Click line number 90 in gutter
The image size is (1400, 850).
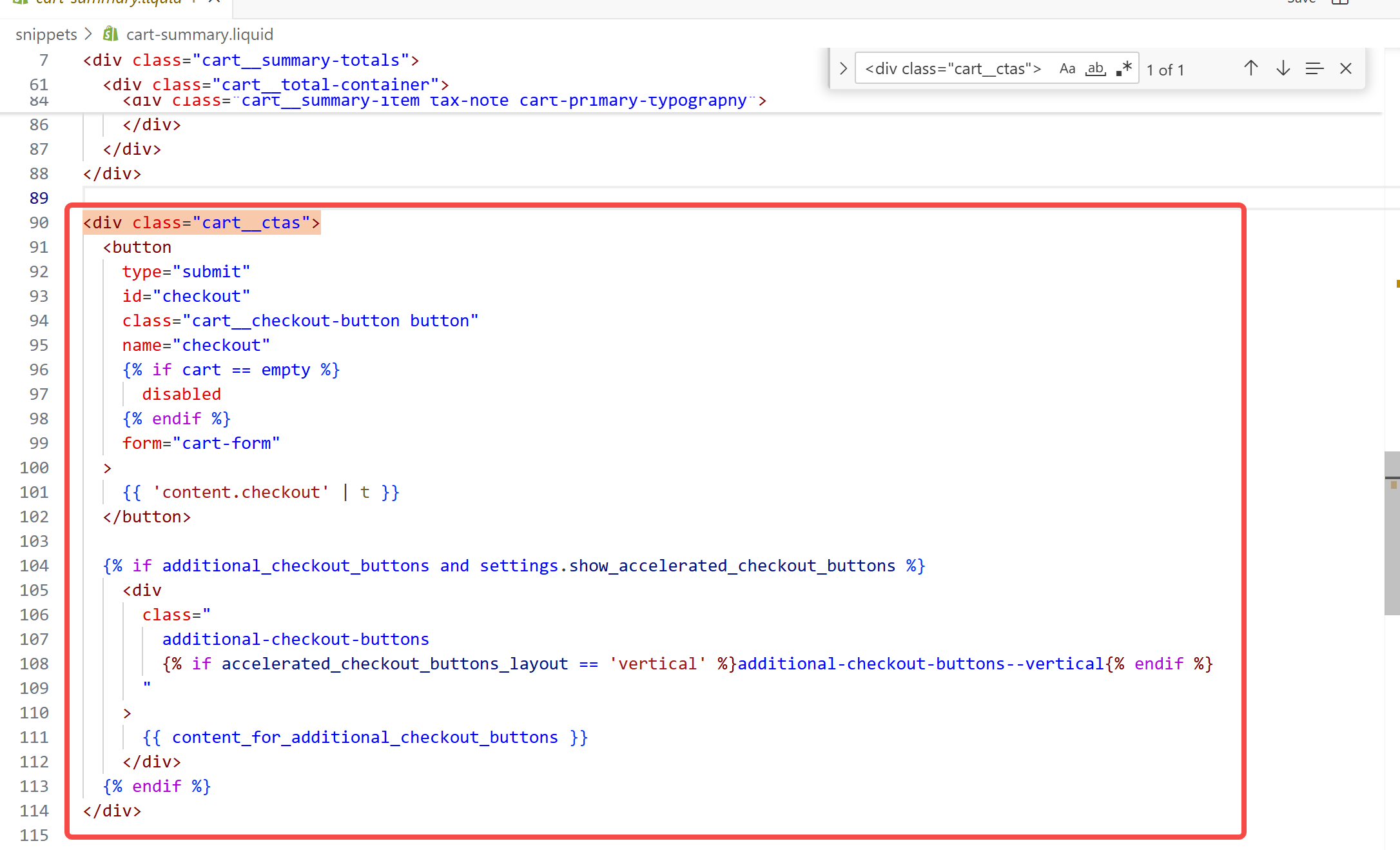[x=39, y=222]
